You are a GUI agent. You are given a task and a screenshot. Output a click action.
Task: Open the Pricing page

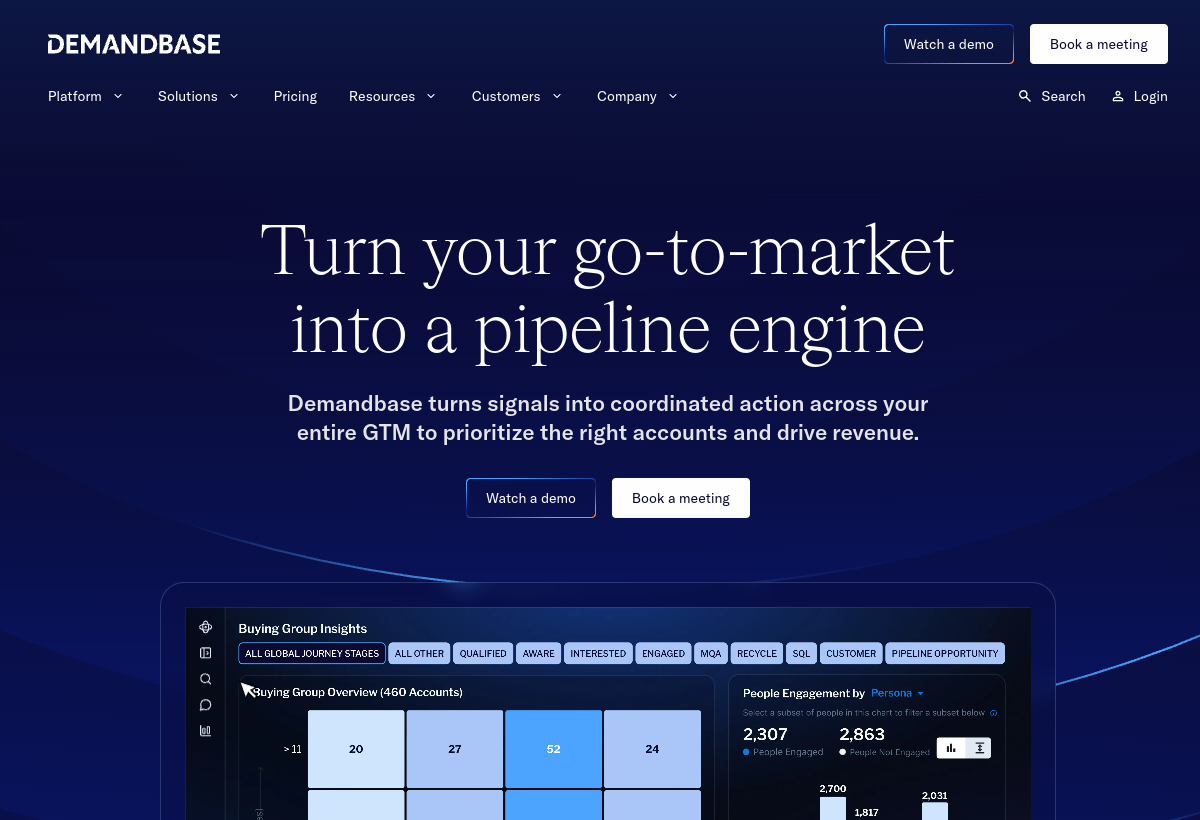(295, 96)
